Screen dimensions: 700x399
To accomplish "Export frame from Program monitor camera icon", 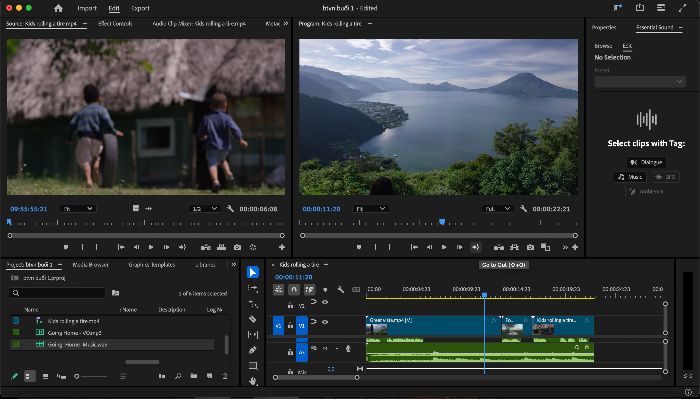I will point(530,247).
